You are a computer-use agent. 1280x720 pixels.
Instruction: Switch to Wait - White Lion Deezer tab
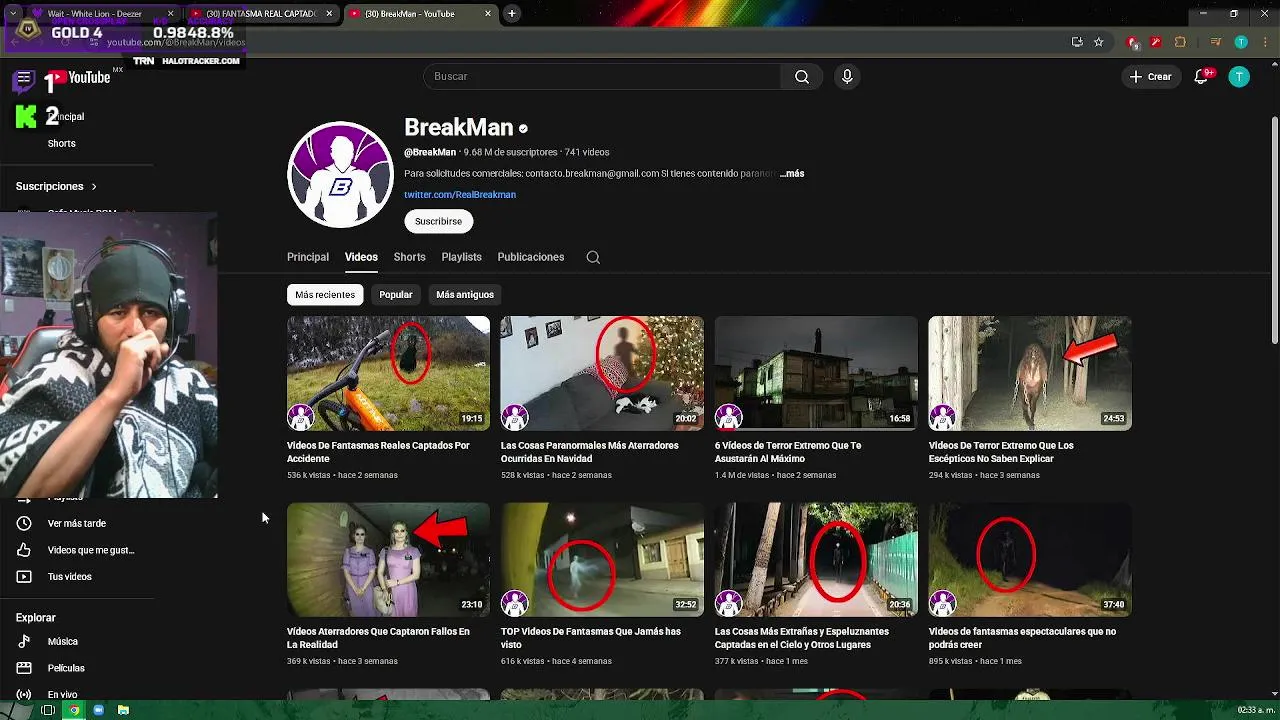coord(95,14)
